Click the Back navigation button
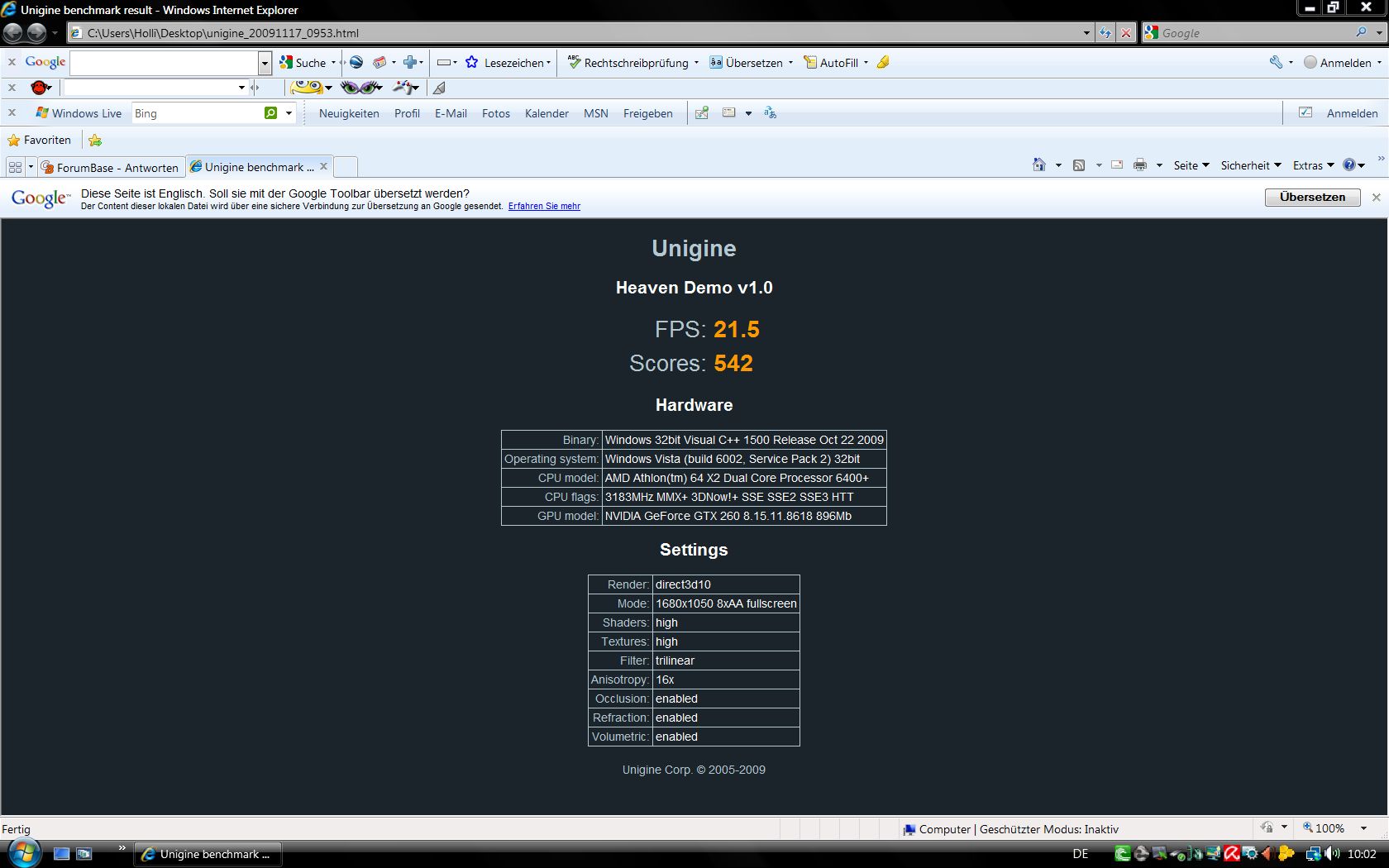The height and width of the screenshot is (868, 1389). click(12, 33)
